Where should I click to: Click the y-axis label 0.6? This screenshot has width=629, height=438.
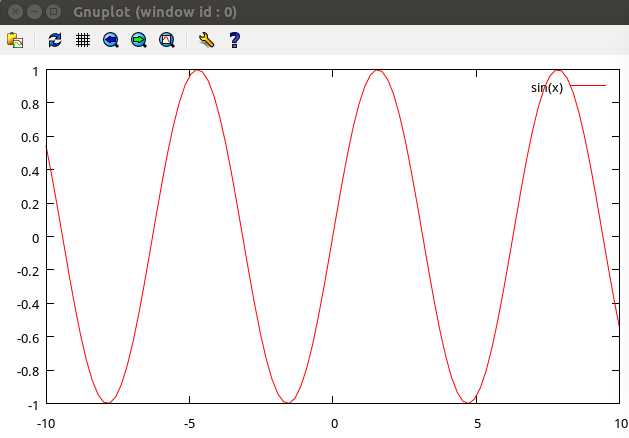tap(30, 138)
